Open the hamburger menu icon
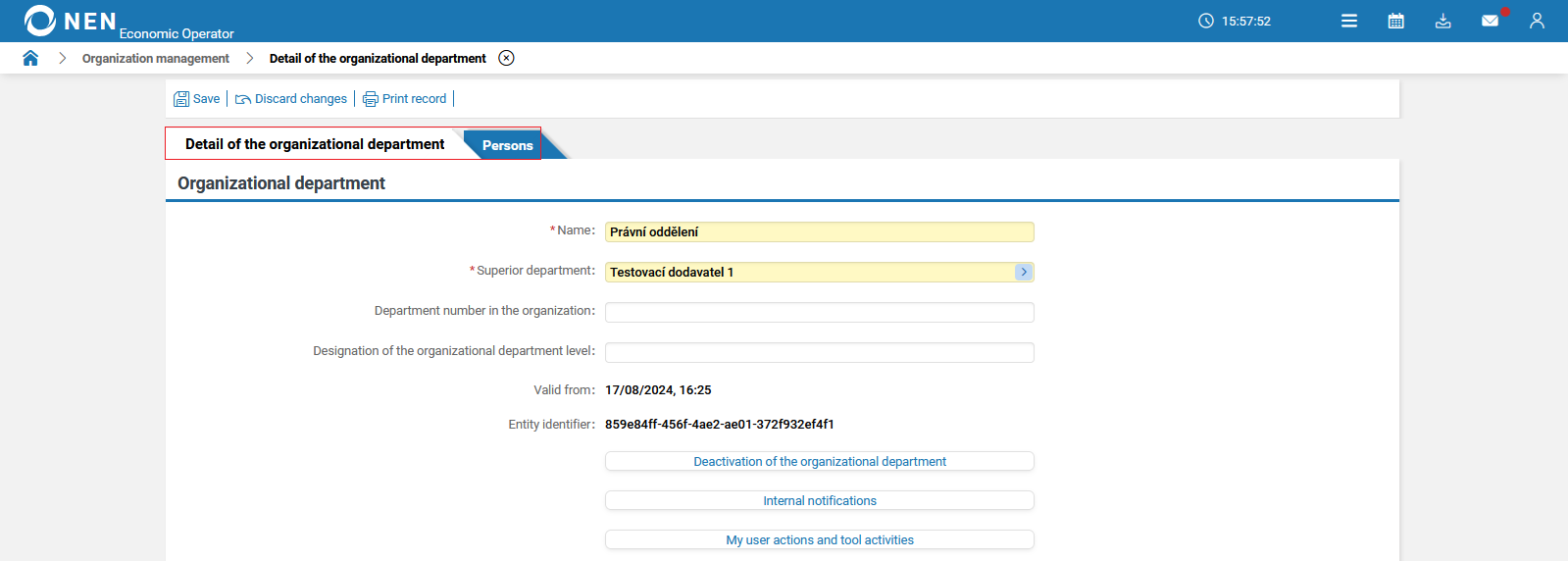The image size is (1568, 561). coord(1349,21)
